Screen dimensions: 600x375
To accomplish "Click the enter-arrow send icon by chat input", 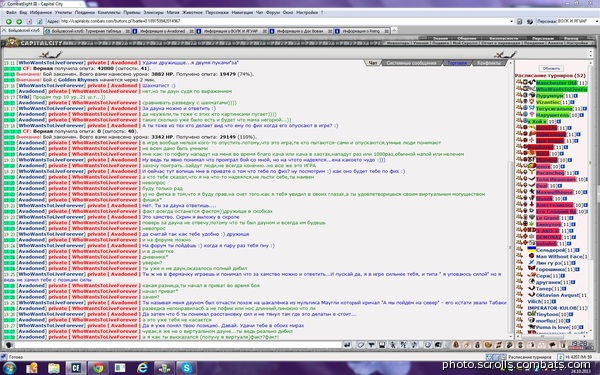I will 347,345.
